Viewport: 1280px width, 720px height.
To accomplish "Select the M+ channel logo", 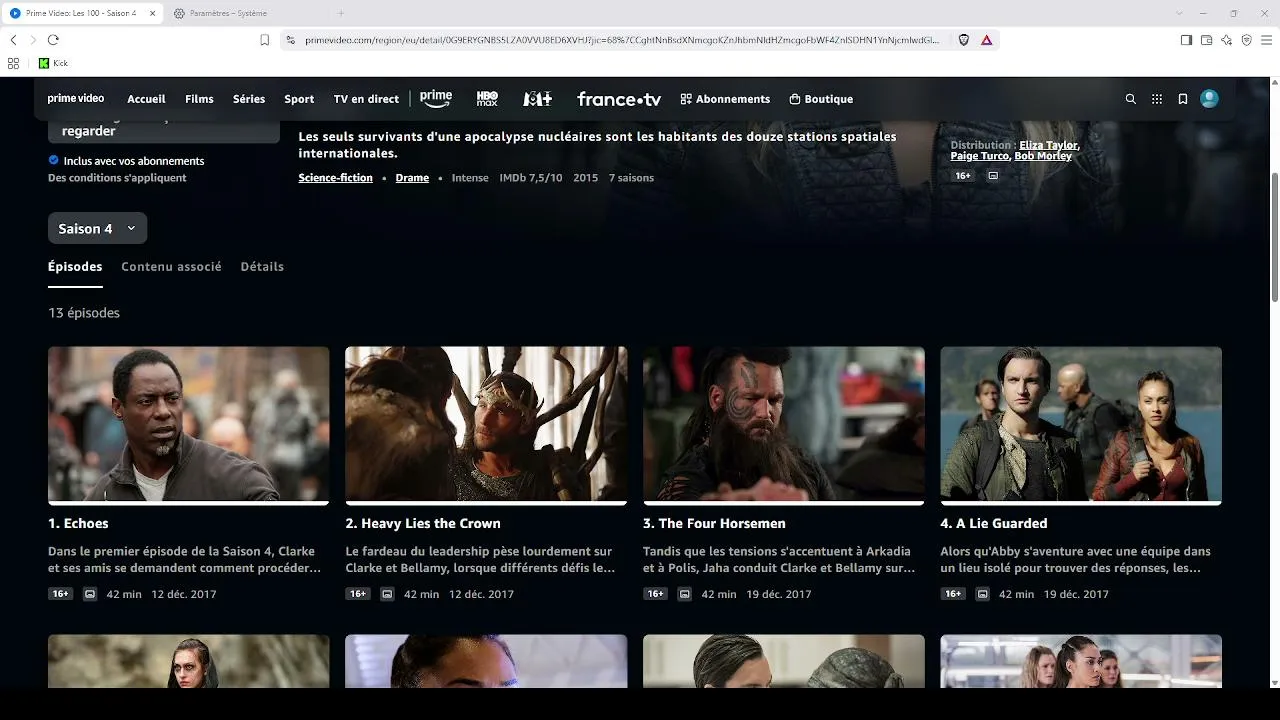I will [x=537, y=99].
